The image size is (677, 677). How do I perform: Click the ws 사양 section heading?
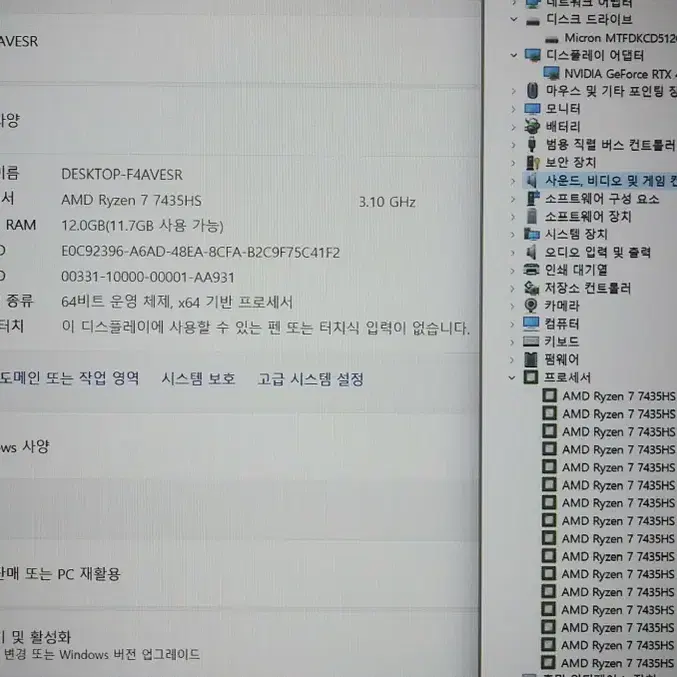click(x=25, y=446)
